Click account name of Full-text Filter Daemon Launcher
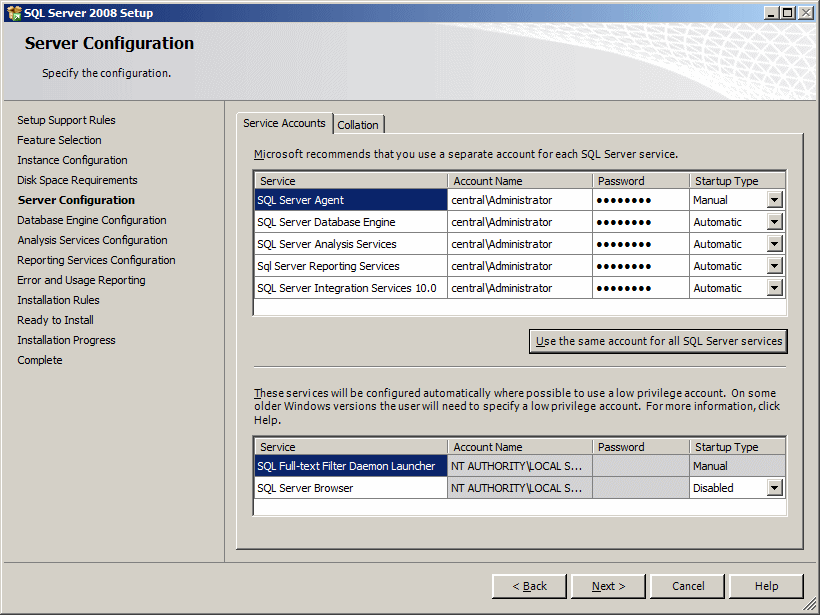Screen dimensions: 820x615 [x=520, y=466]
